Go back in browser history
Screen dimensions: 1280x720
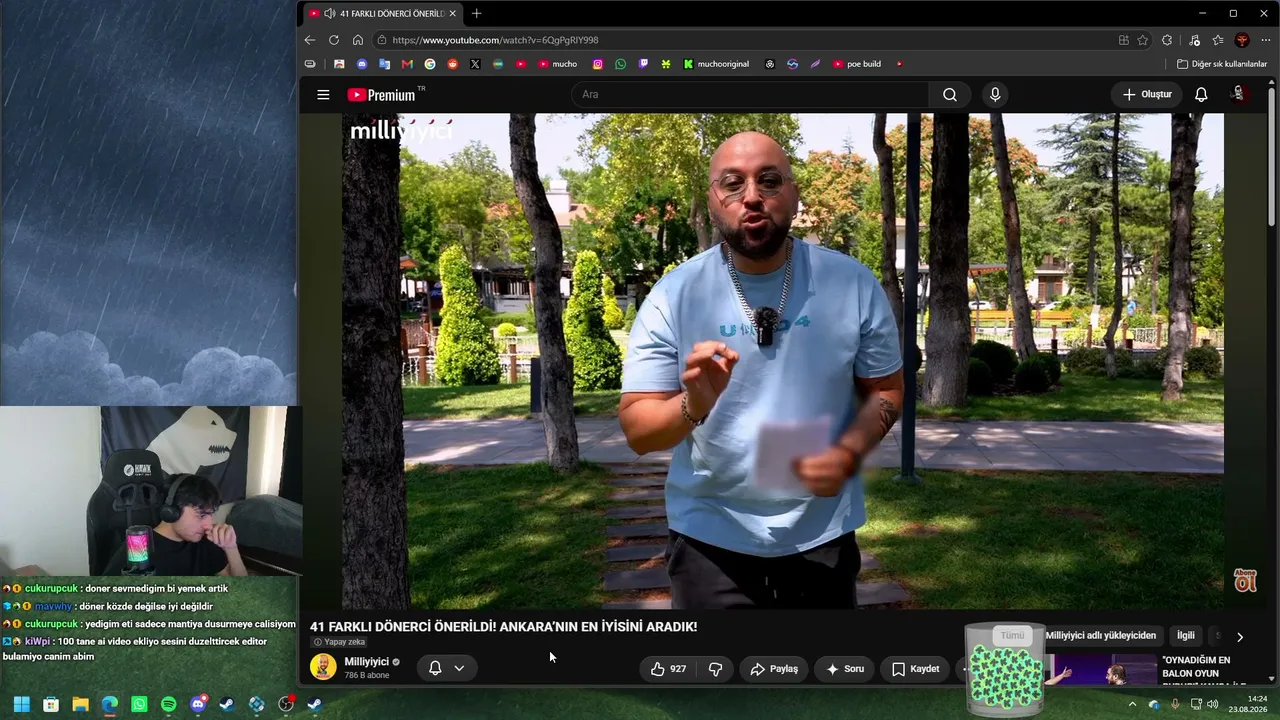[310, 40]
